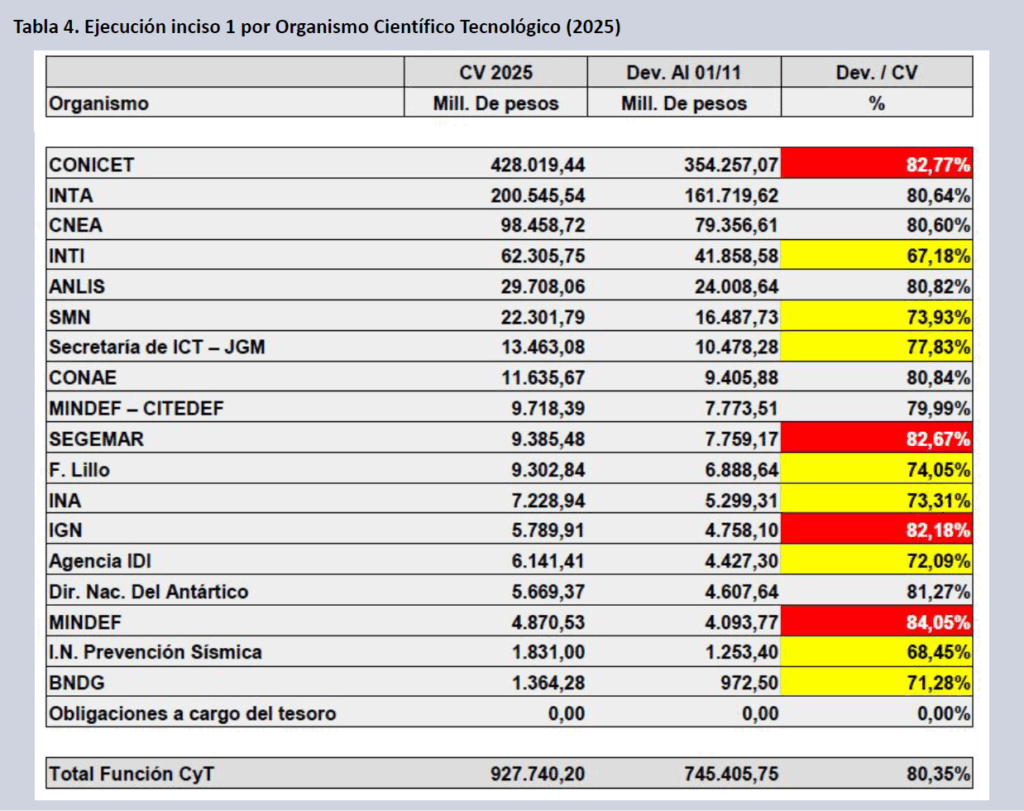The image size is (1024, 811).
Task: Click the red 84,05% MINDEF cell
Action: point(876,621)
